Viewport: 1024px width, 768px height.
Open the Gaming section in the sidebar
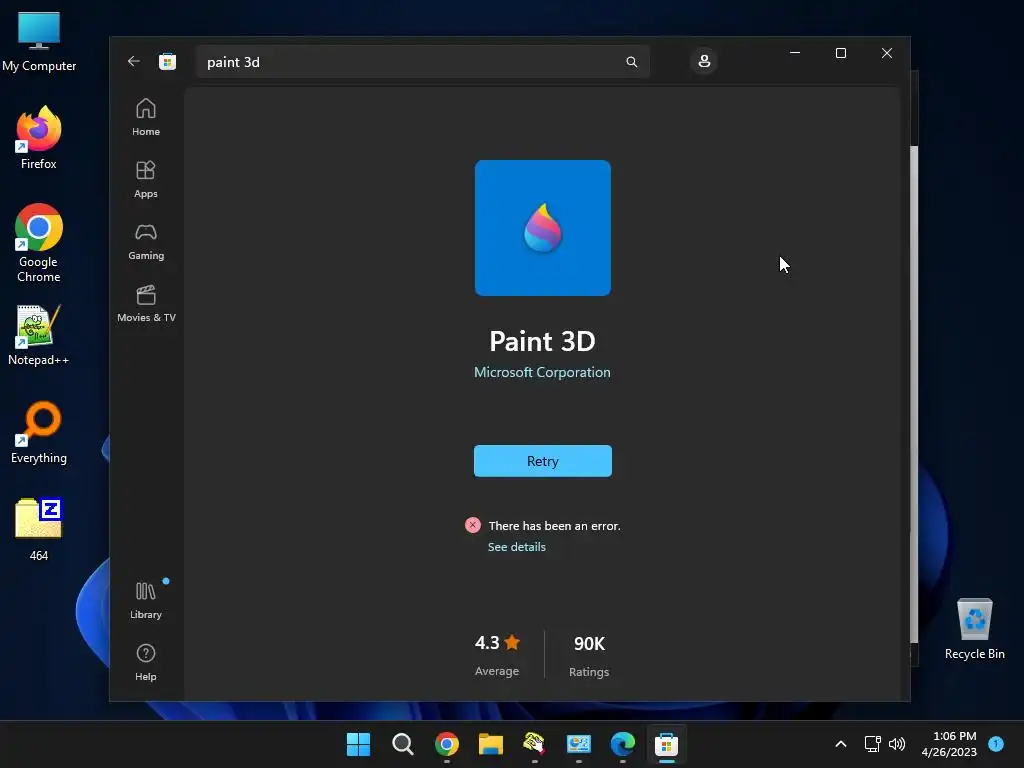click(x=146, y=242)
